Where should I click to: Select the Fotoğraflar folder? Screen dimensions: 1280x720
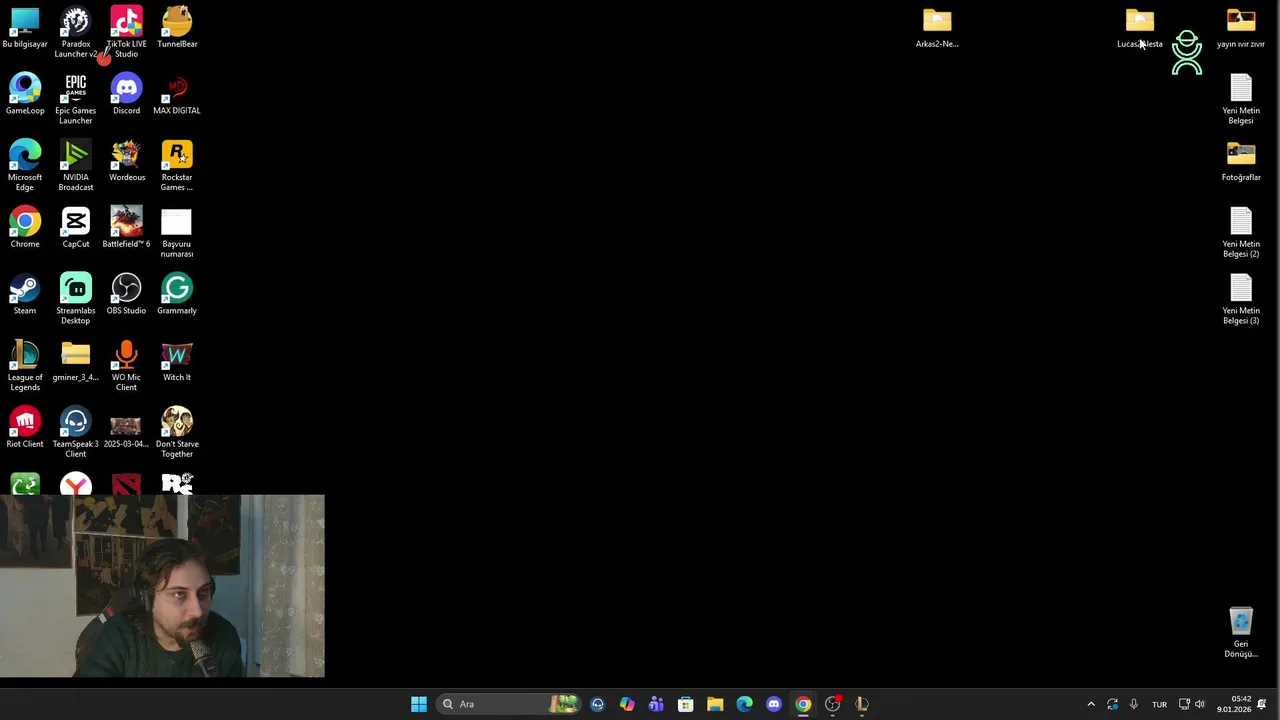(1241, 161)
